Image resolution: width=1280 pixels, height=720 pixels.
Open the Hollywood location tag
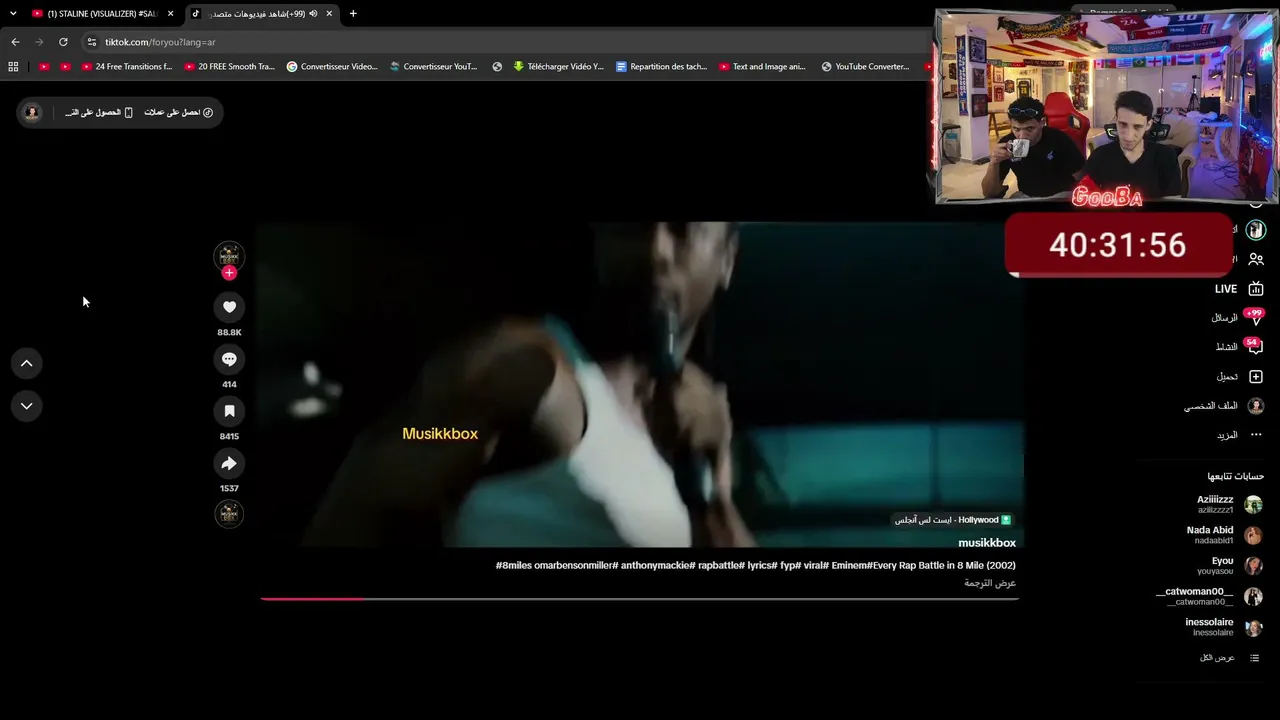(953, 520)
